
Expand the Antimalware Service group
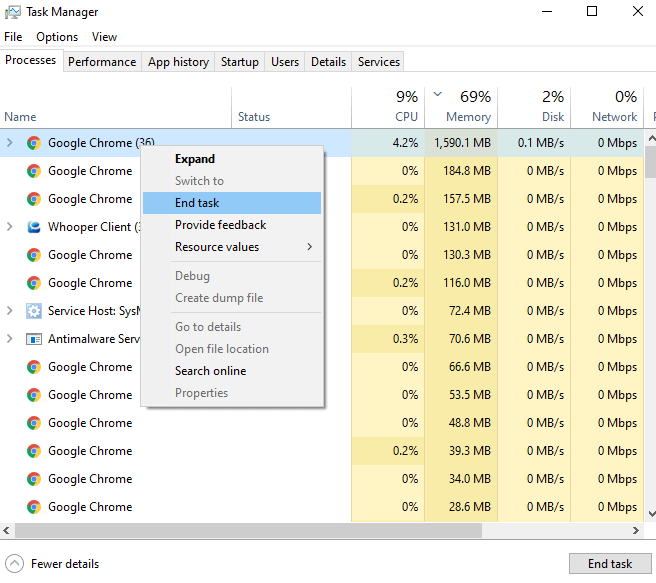[x=10, y=339]
